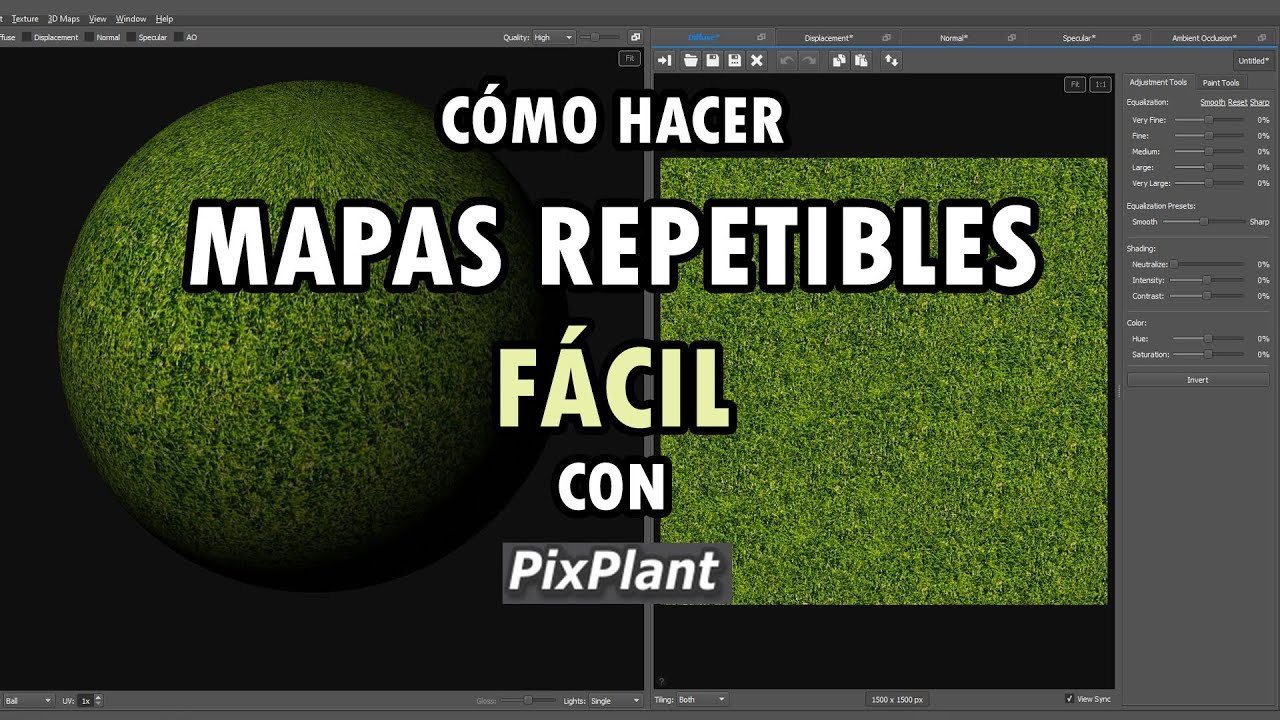The image size is (1280, 720).
Task: Click the UV 1x input field
Action: point(86,701)
